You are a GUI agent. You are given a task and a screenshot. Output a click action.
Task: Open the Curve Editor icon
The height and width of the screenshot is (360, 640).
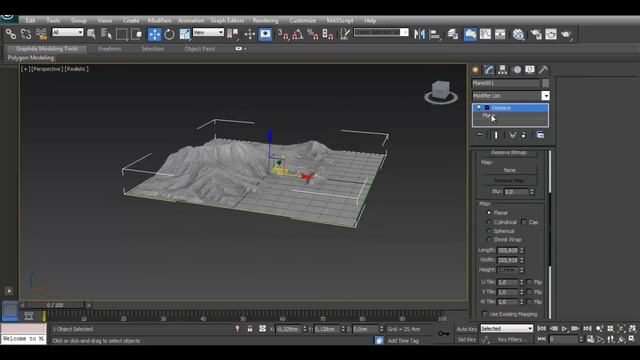(485, 34)
